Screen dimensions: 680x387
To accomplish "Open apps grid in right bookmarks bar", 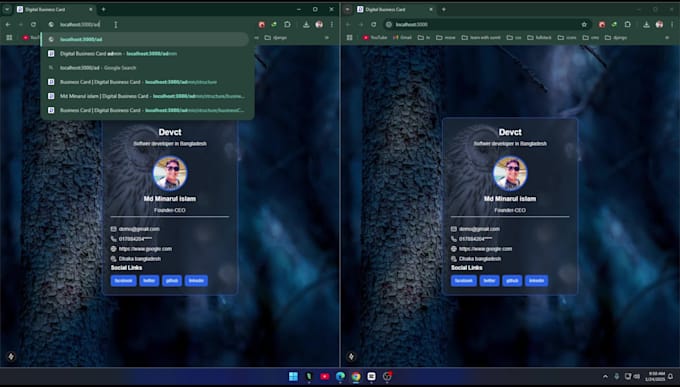I will (350, 38).
